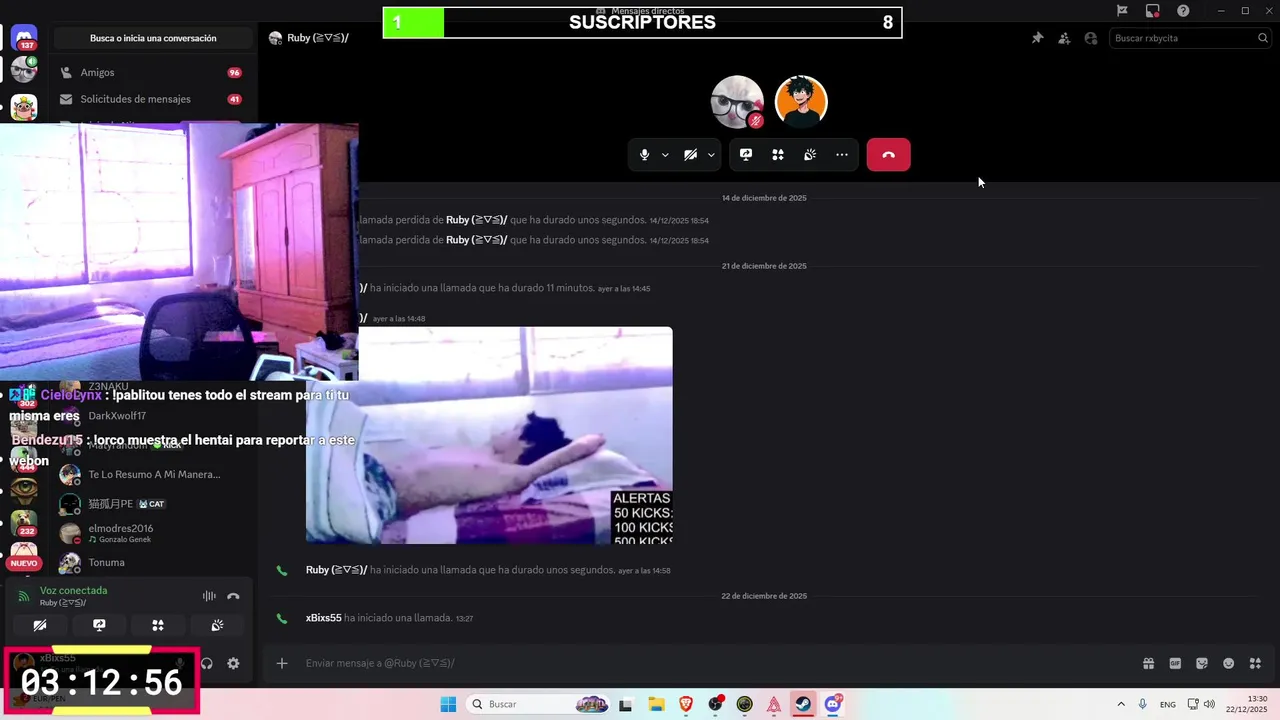Viewport: 1280px width, 720px height.
Task: Open microphone options arrow in call bar
Action: tap(665, 155)
